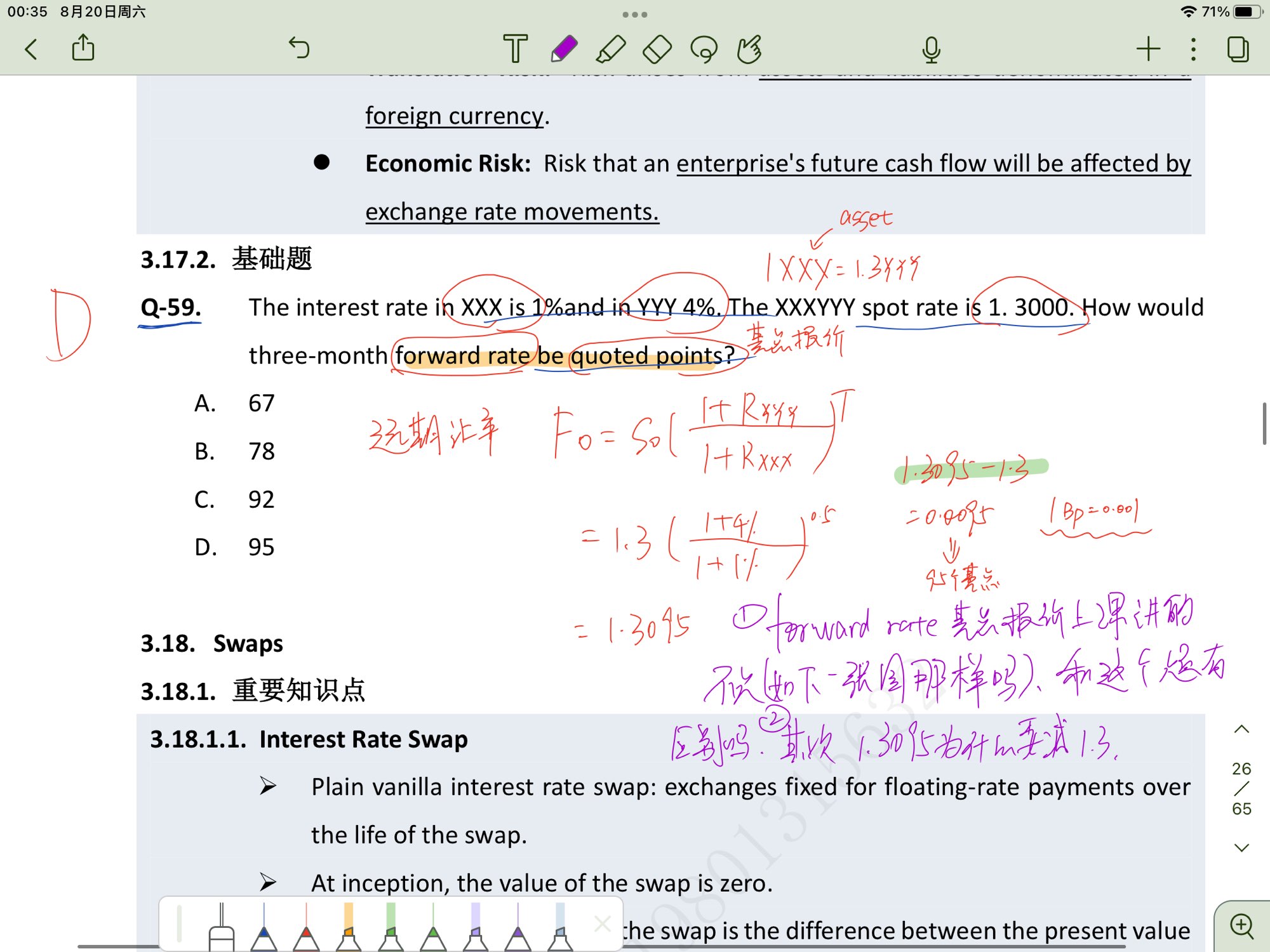Image resolution: width=1270 pixels, height=952 pixels.
Task: Toggle the hand touch-drawing mode
Action: tap(750, 49)
